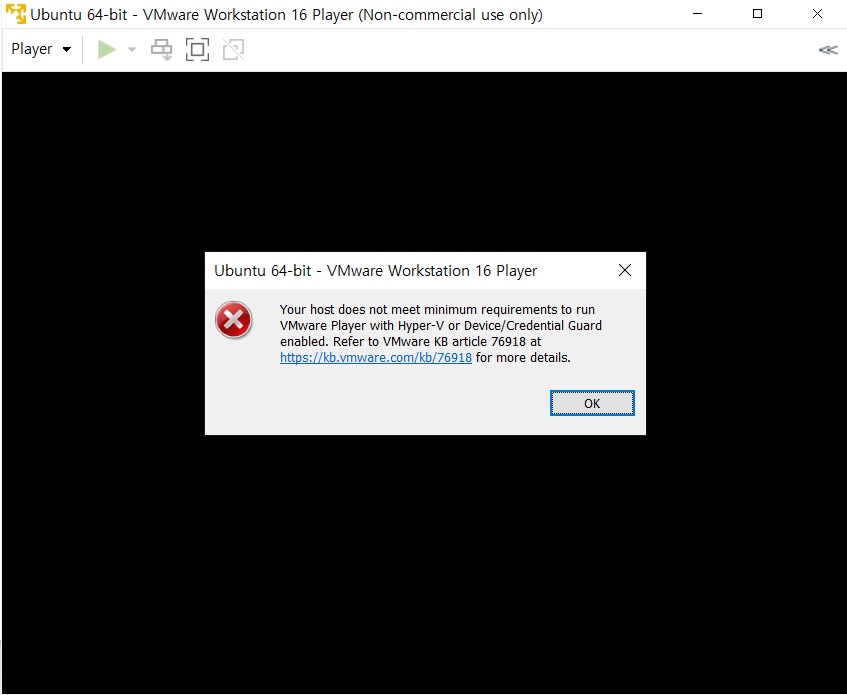The width and height of the screenshot is (847, 695).
Task: Maximize the VMware Player window
Action: 757,14
